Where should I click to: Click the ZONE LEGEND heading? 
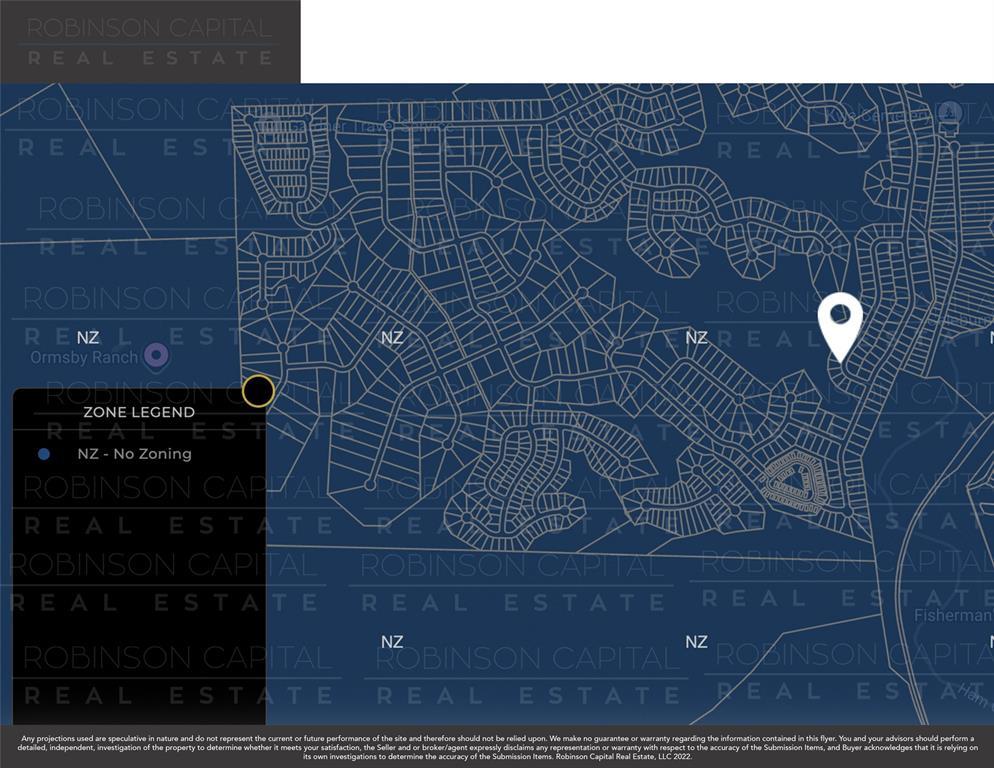click(x=139, y=412)
